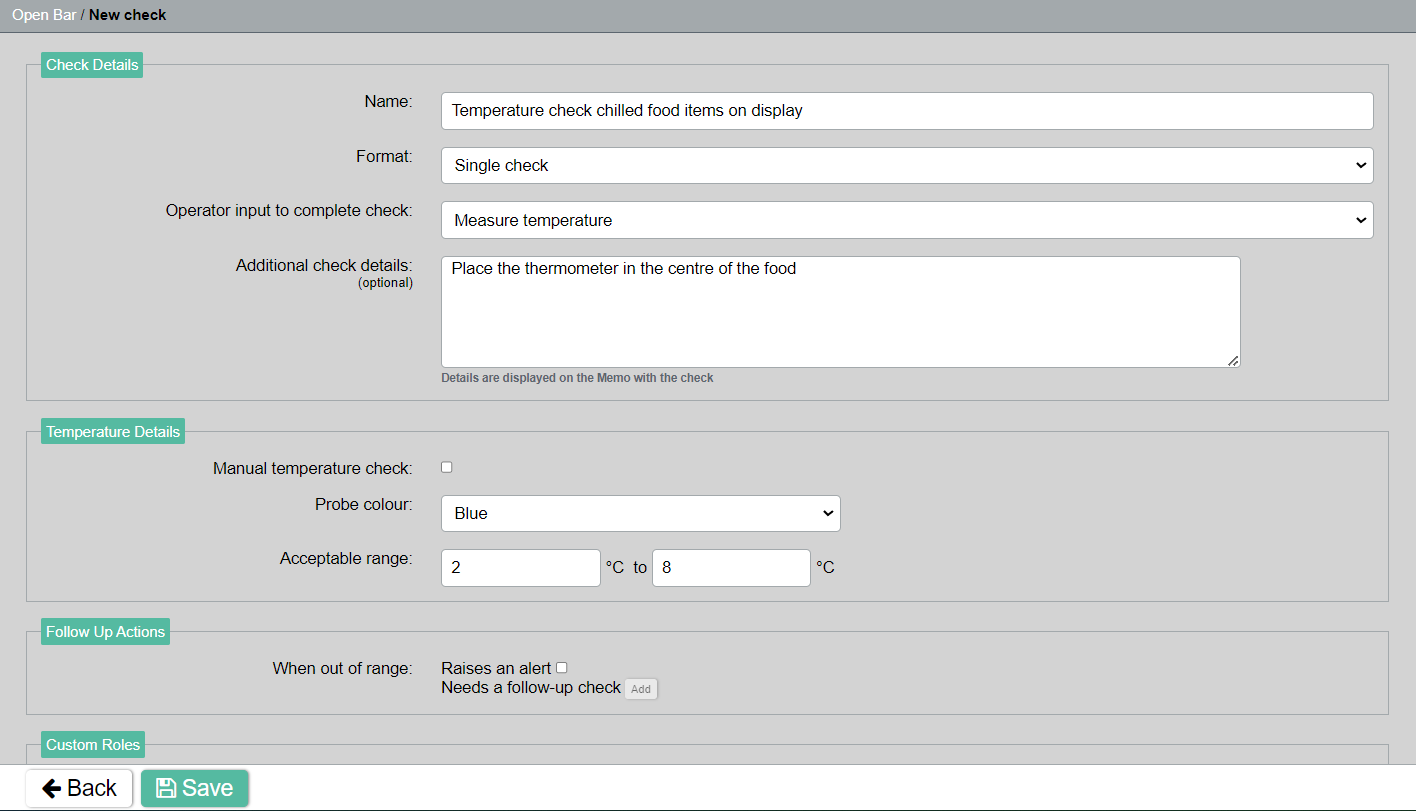The image size is (1416, 811).
Task: Click New check breadcrumb item
Action: click(x=128, y=15)
